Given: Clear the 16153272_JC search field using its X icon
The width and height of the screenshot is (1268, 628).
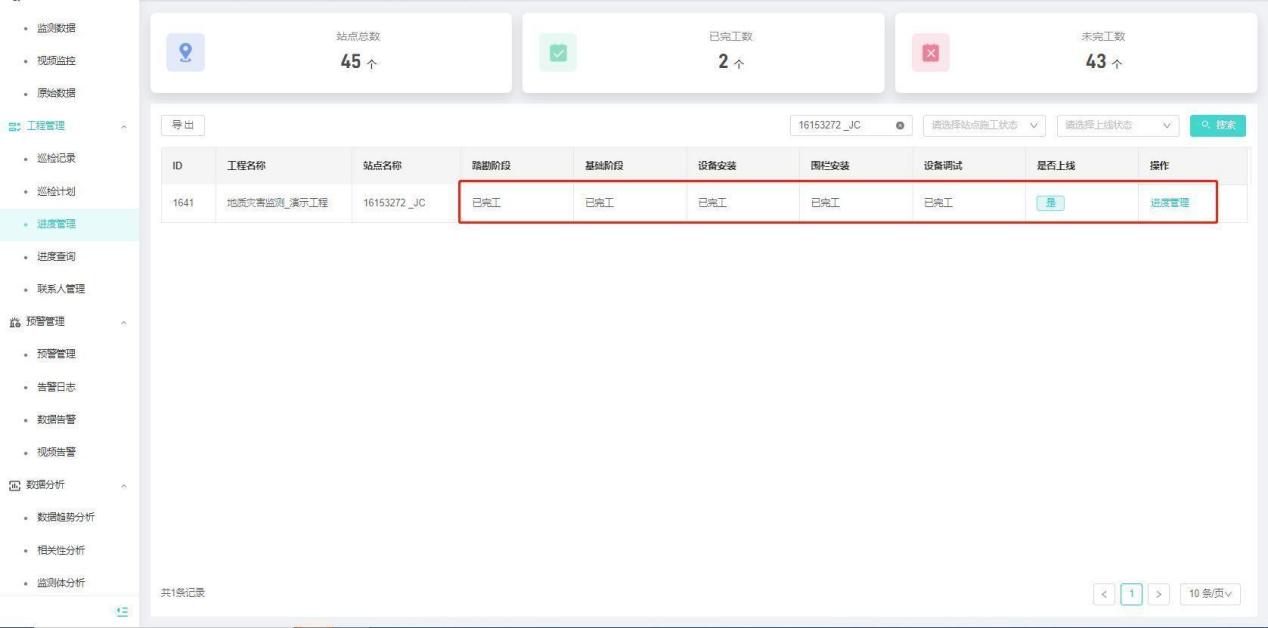Looking at the screenshot, I should 900,125.
